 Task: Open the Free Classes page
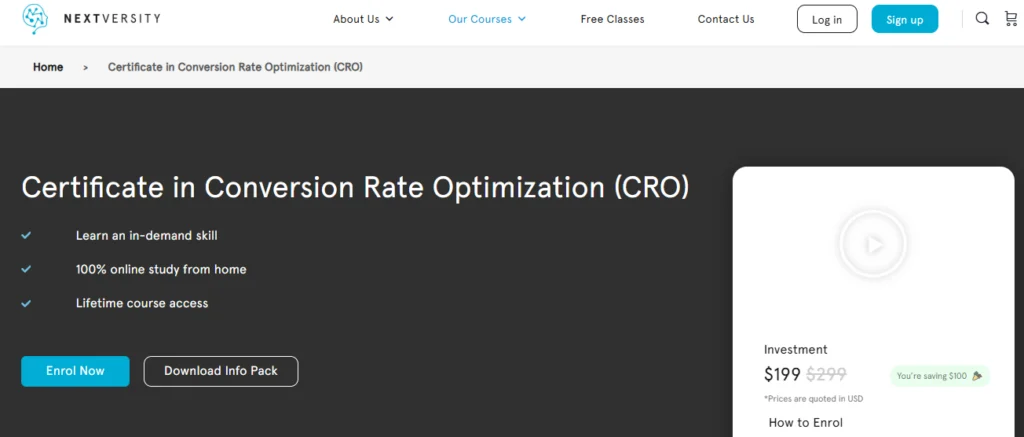(613, 19)
